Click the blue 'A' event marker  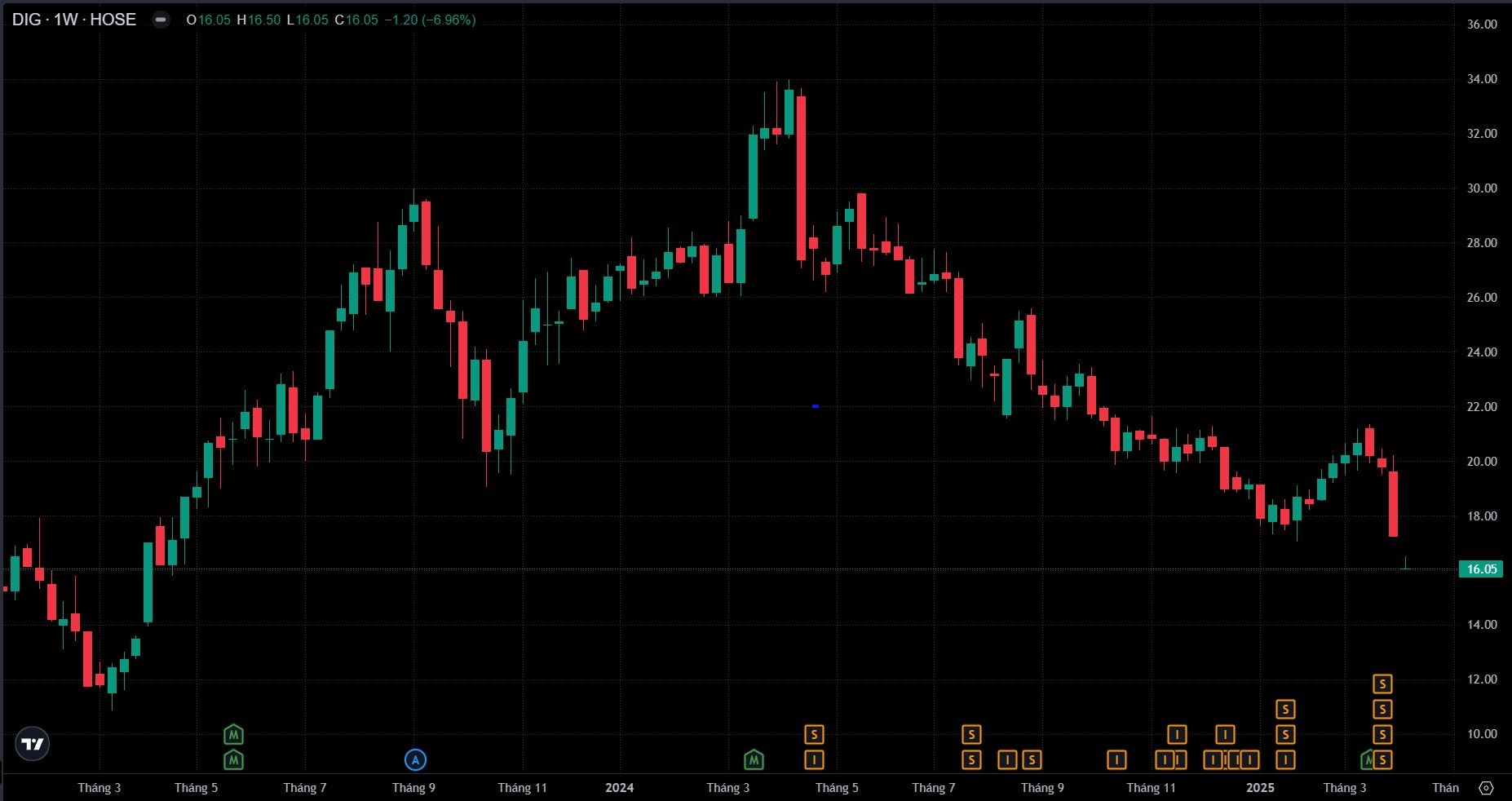coord(415,760)
